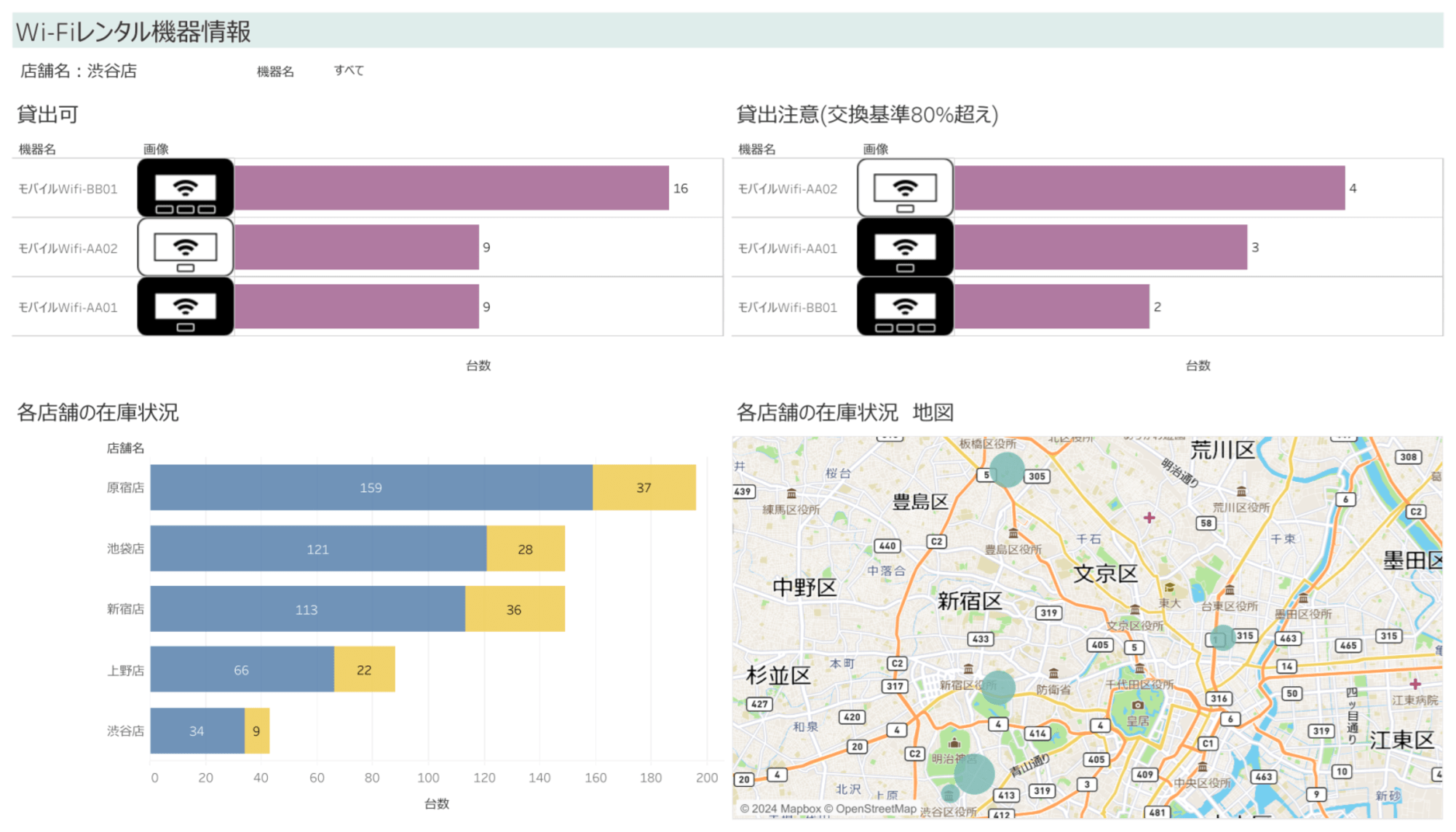Click the 池袋店 store label

125,549
